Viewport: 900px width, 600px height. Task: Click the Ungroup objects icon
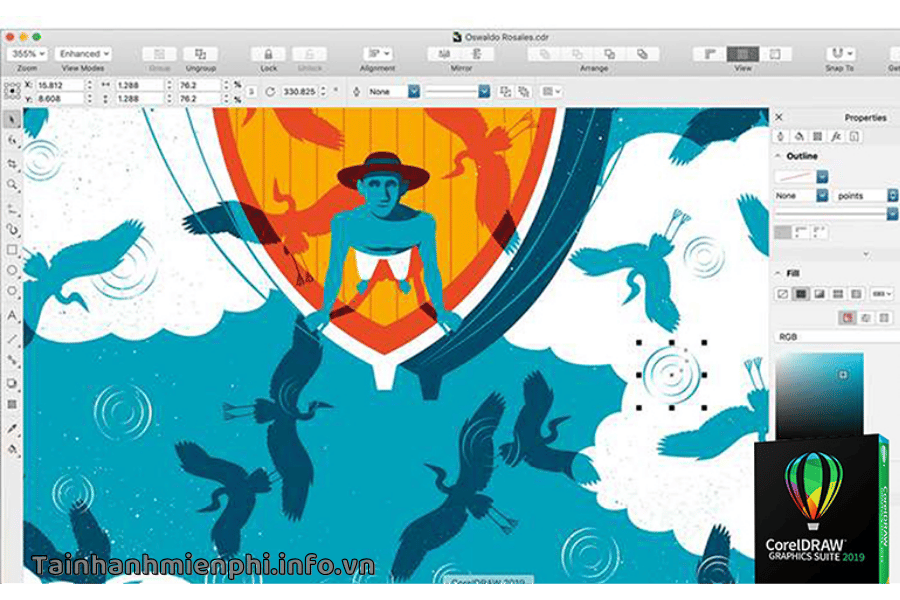tap(200, 54)
